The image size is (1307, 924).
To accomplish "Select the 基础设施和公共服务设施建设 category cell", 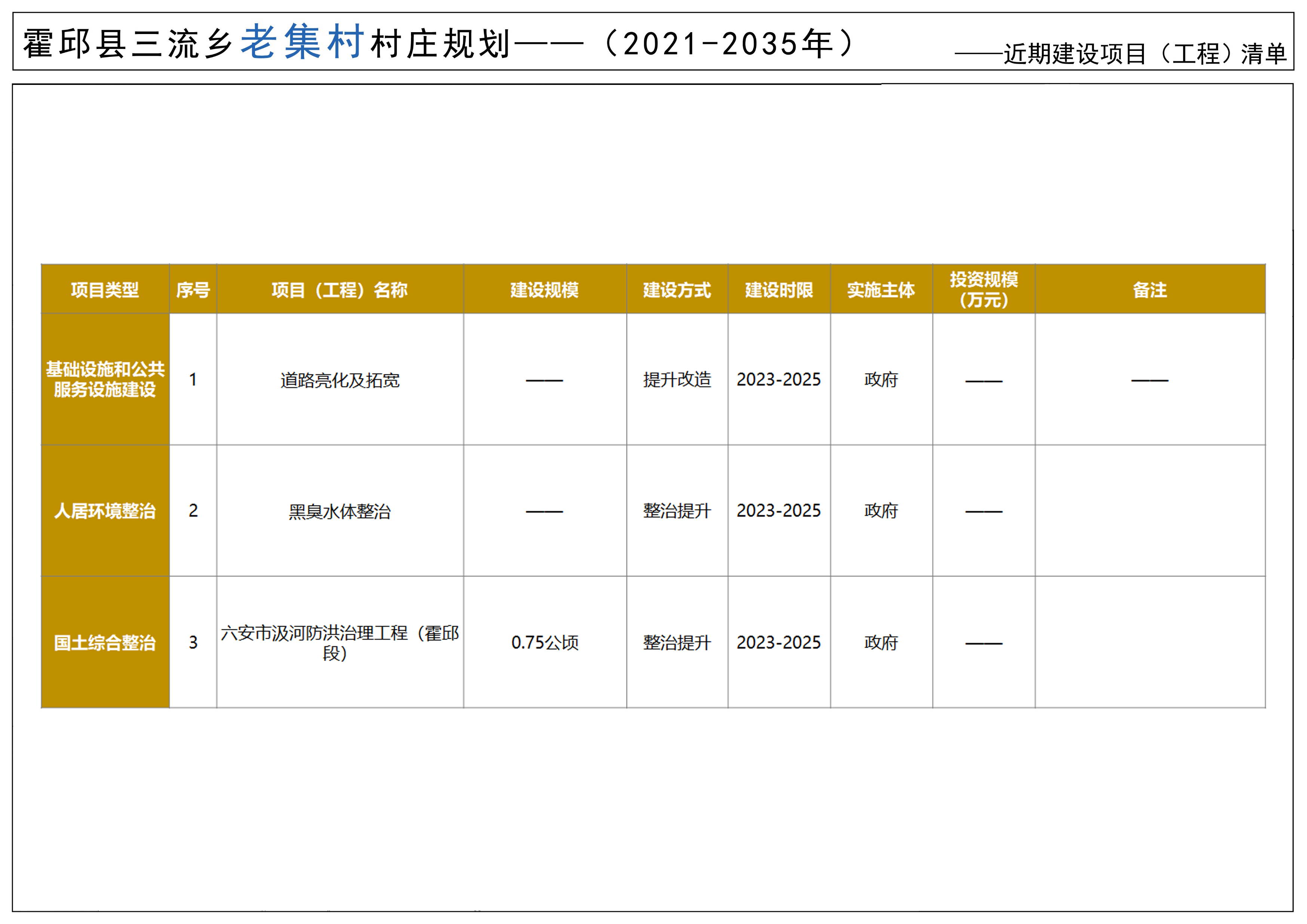I will 105,379.
